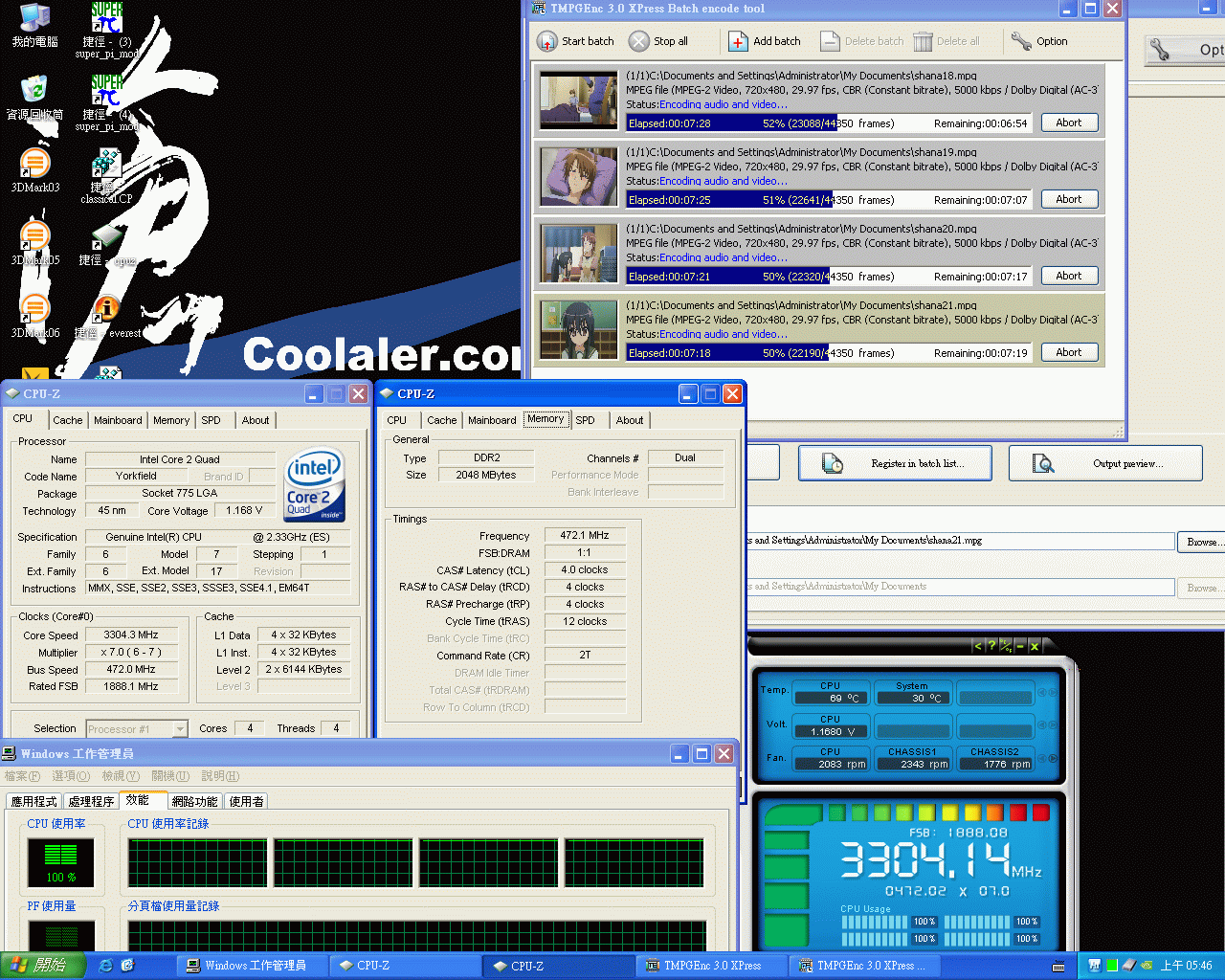This screenshot has width=1225, height=980.
Task: Click the Core Speed value 3304.3 MHz
Action: [x=131, y=635]
